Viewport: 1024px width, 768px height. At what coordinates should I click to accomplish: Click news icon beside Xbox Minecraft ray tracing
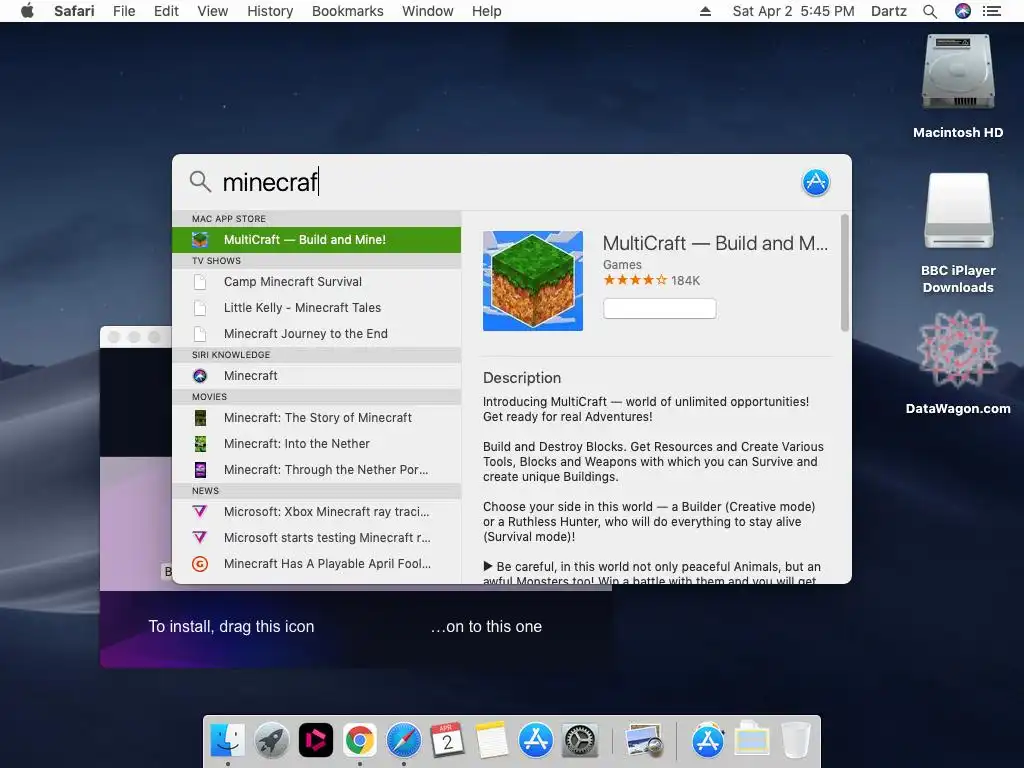(x=200, y=511)
